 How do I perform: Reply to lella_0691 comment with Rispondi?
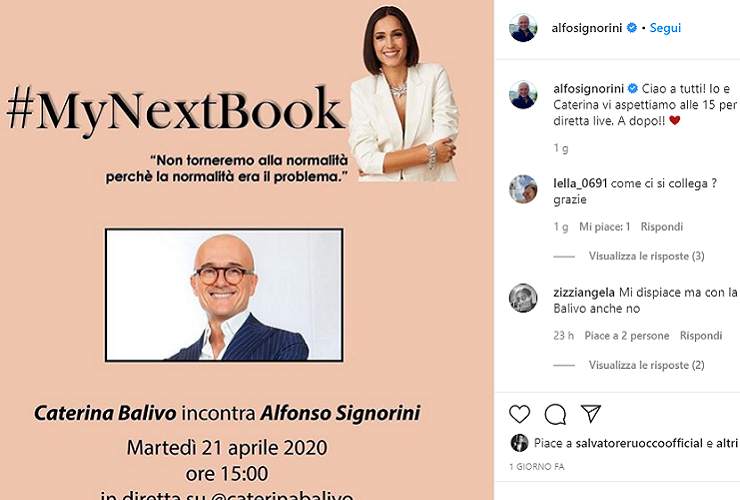pyautogui.click(x=662, y=227)
